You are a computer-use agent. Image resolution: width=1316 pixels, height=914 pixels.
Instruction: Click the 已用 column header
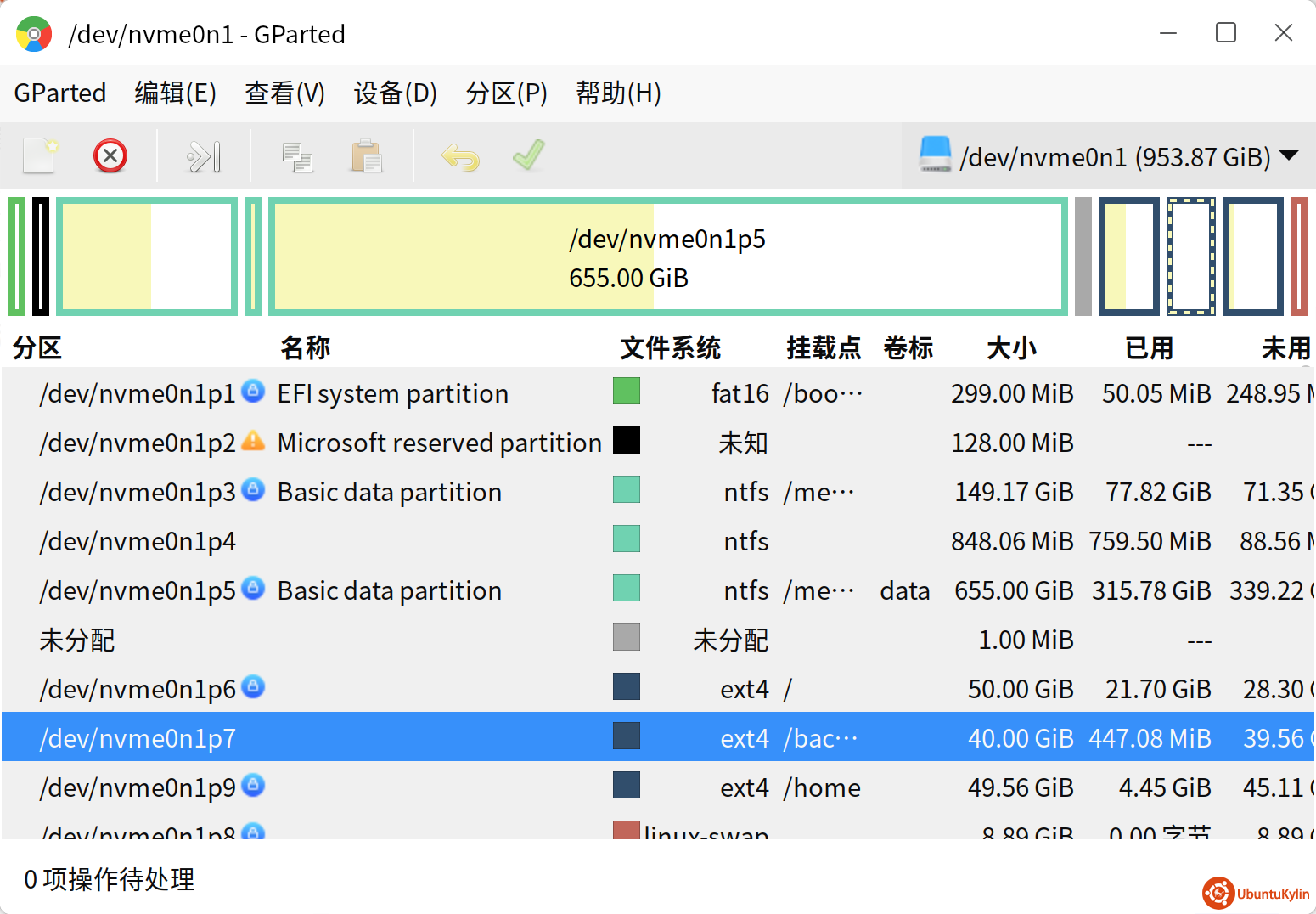[1150, 347]
